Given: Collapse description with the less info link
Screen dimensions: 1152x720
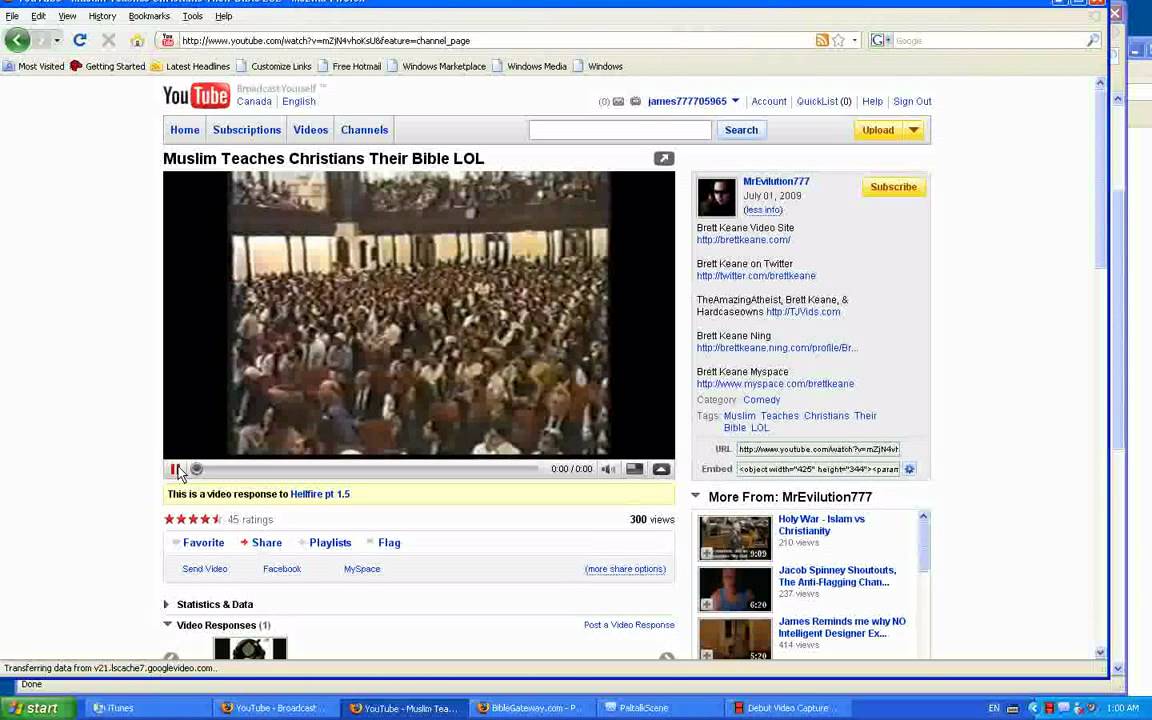Looking at the screenshot, I should click(x=763, y=210).
